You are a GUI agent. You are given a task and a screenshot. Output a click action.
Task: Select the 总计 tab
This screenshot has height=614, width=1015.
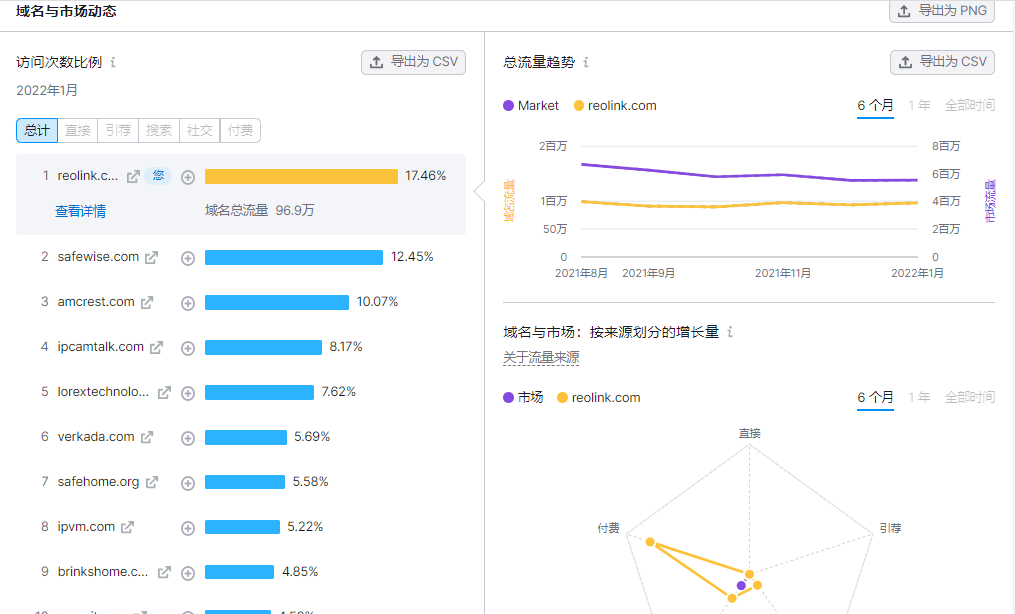point(37,130)
